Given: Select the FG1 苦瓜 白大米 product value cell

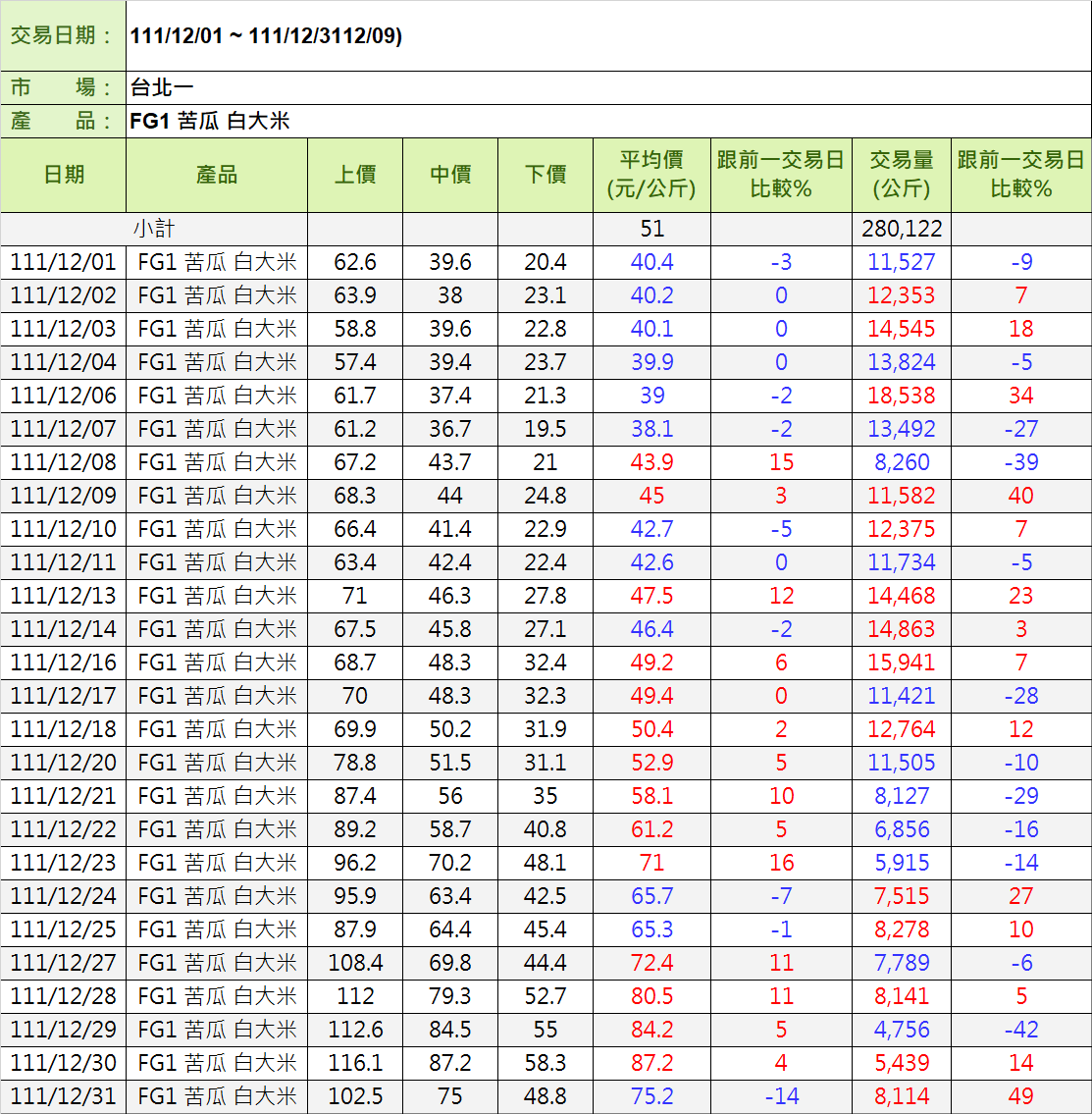Looking at the screenshot, I should [x=608, y=121].
